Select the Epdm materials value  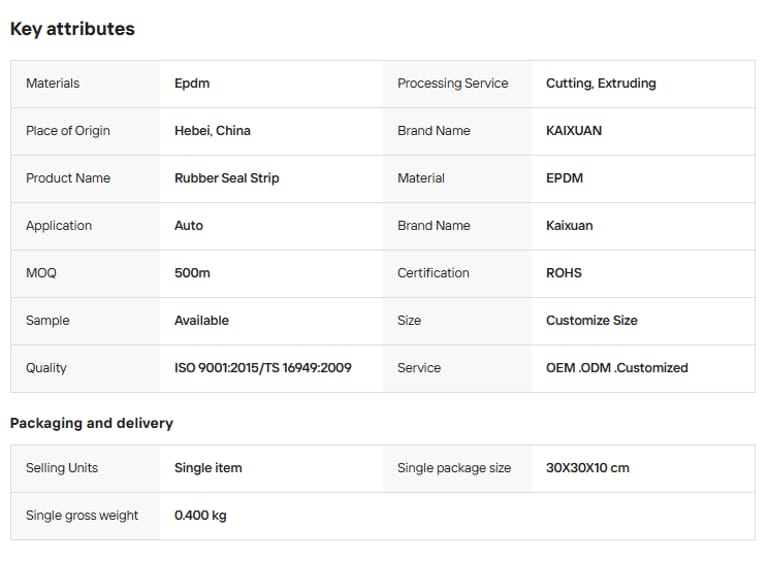pyautogui.click(x=192, y=83)
